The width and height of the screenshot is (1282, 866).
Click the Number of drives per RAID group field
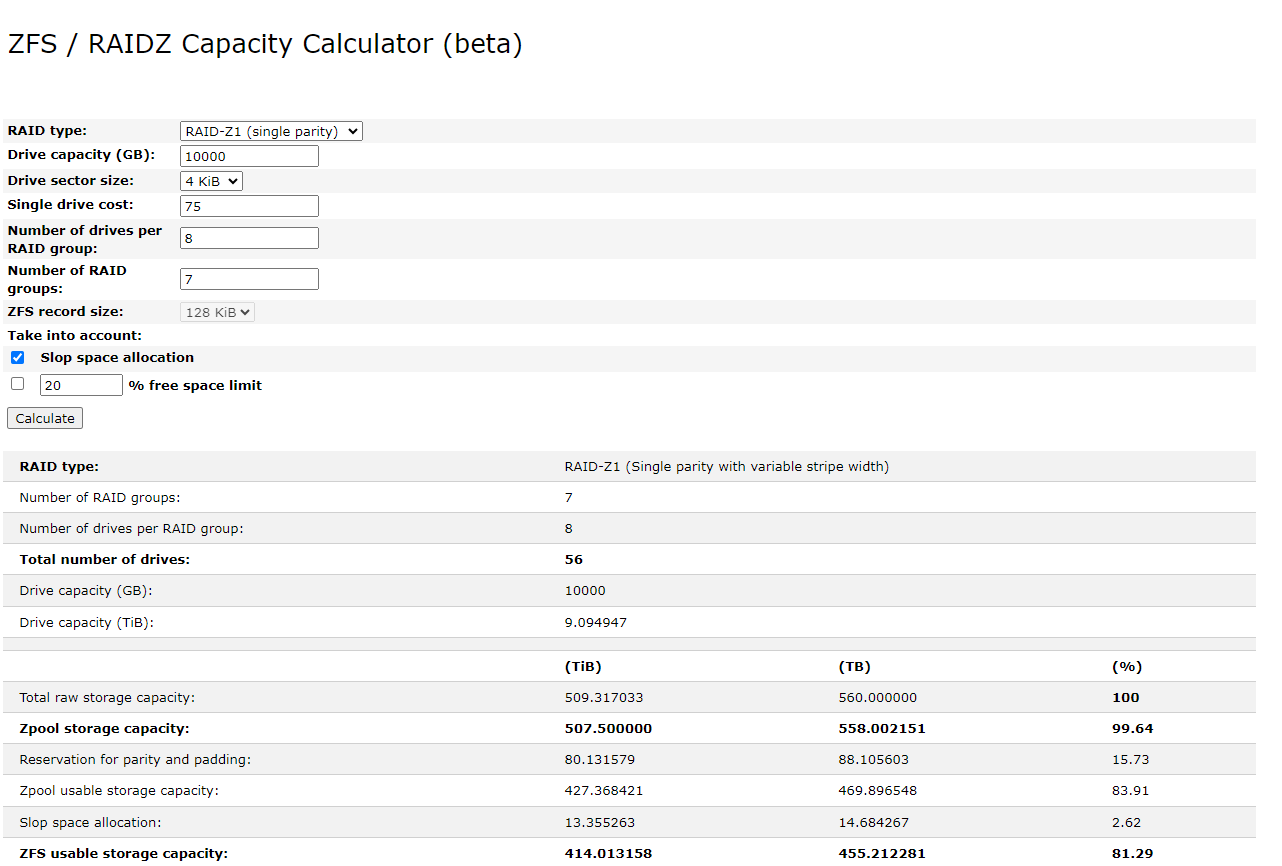[249, 238]
